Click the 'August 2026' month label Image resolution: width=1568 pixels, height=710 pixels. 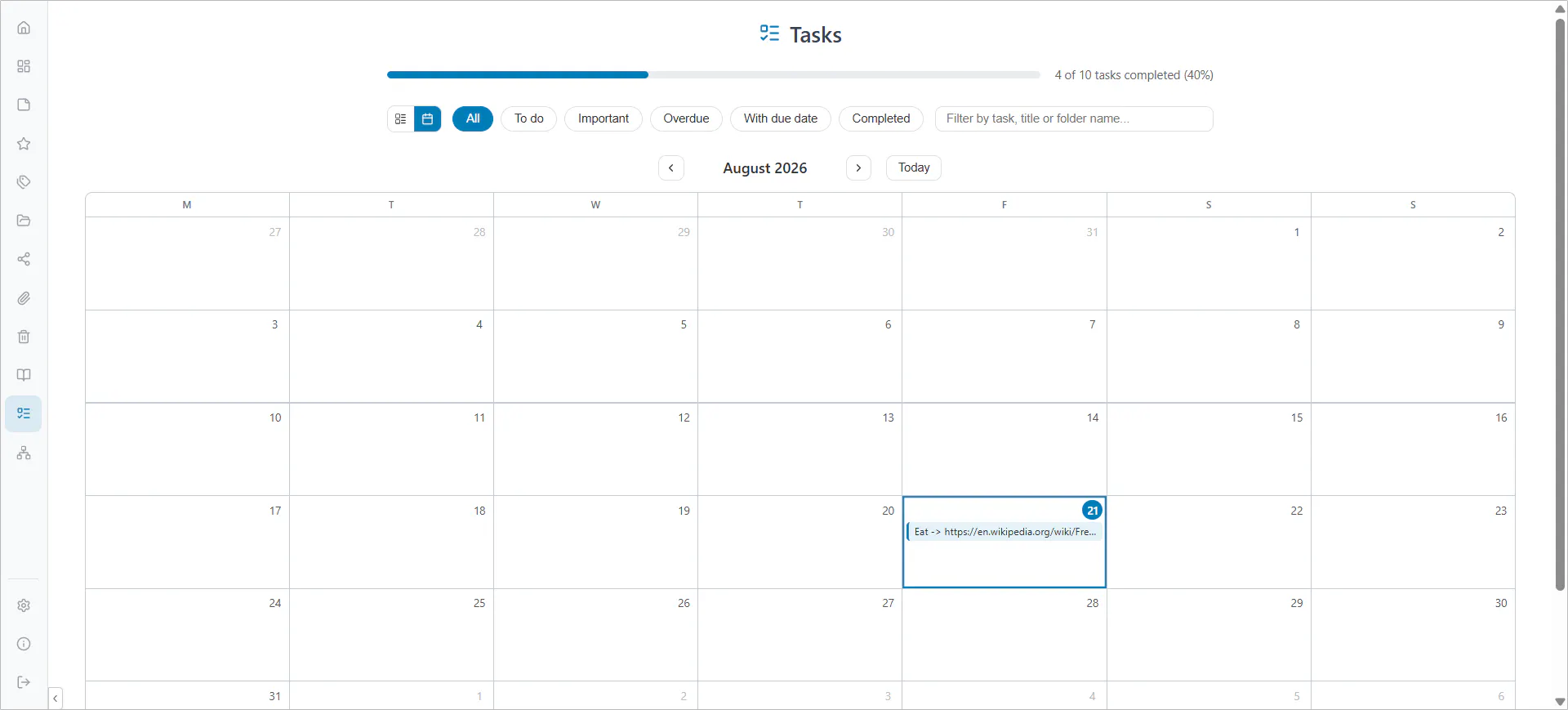765,167
